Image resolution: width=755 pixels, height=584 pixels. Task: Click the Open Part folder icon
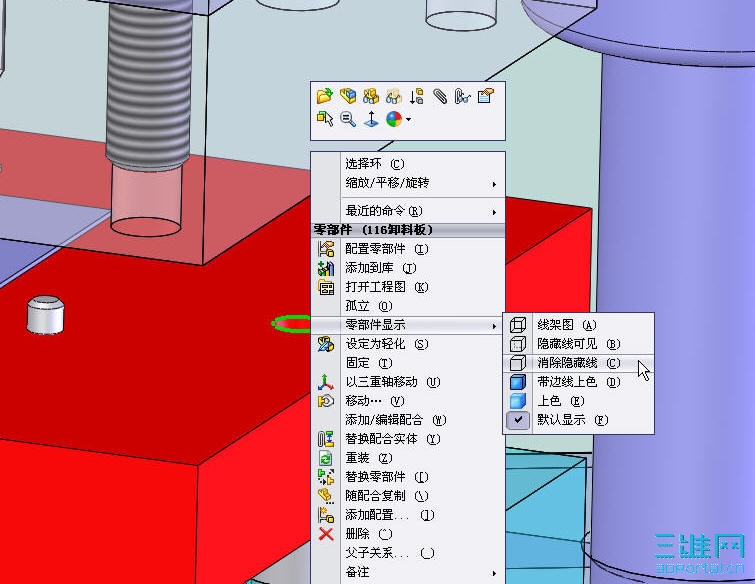point(325,96)
